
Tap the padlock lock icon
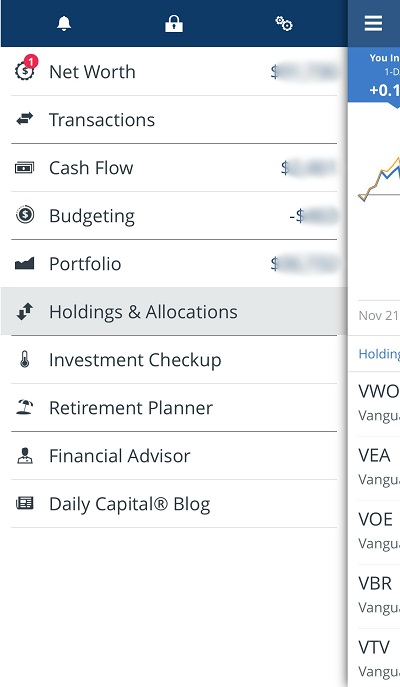click(x=174, y=24)
